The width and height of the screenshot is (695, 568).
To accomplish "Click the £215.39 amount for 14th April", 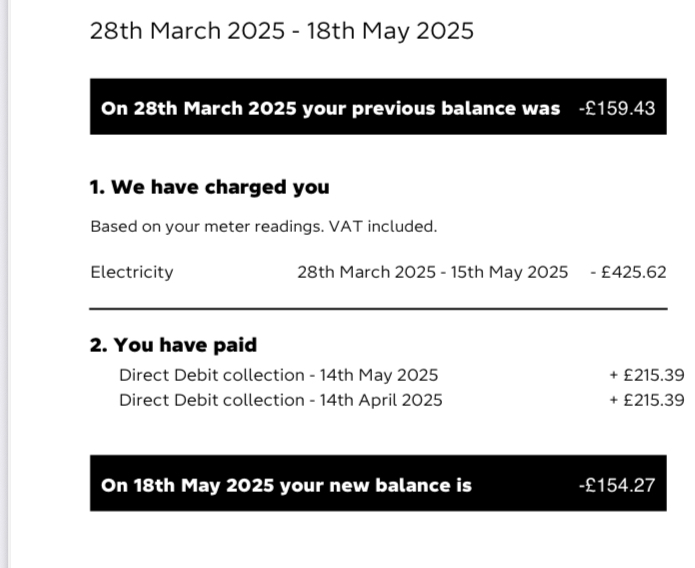I will click(x=647, y=400).
